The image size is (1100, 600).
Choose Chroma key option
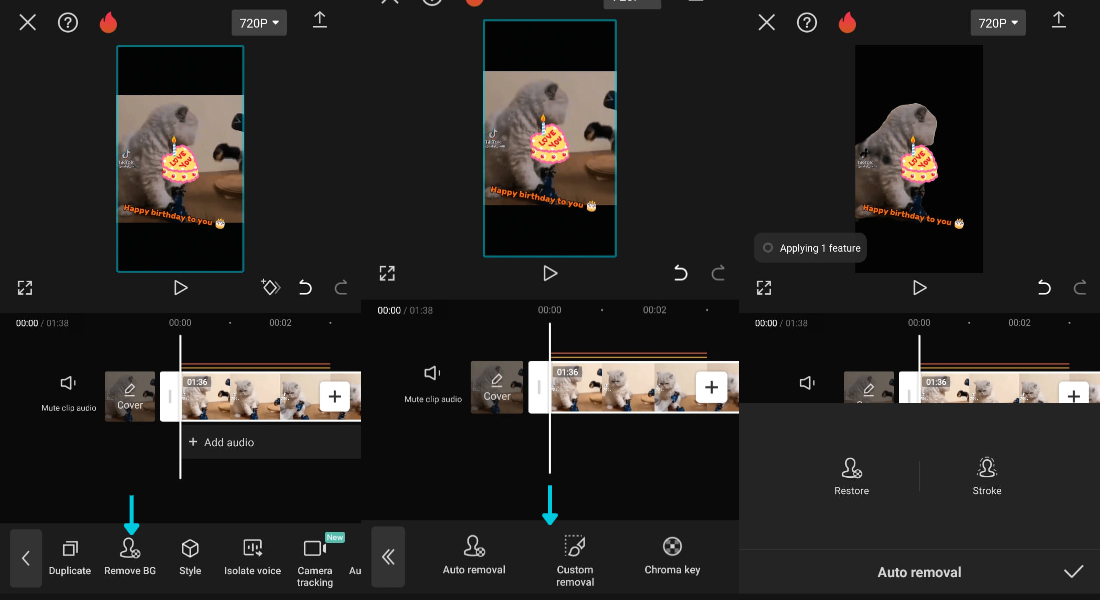point(672,556)
